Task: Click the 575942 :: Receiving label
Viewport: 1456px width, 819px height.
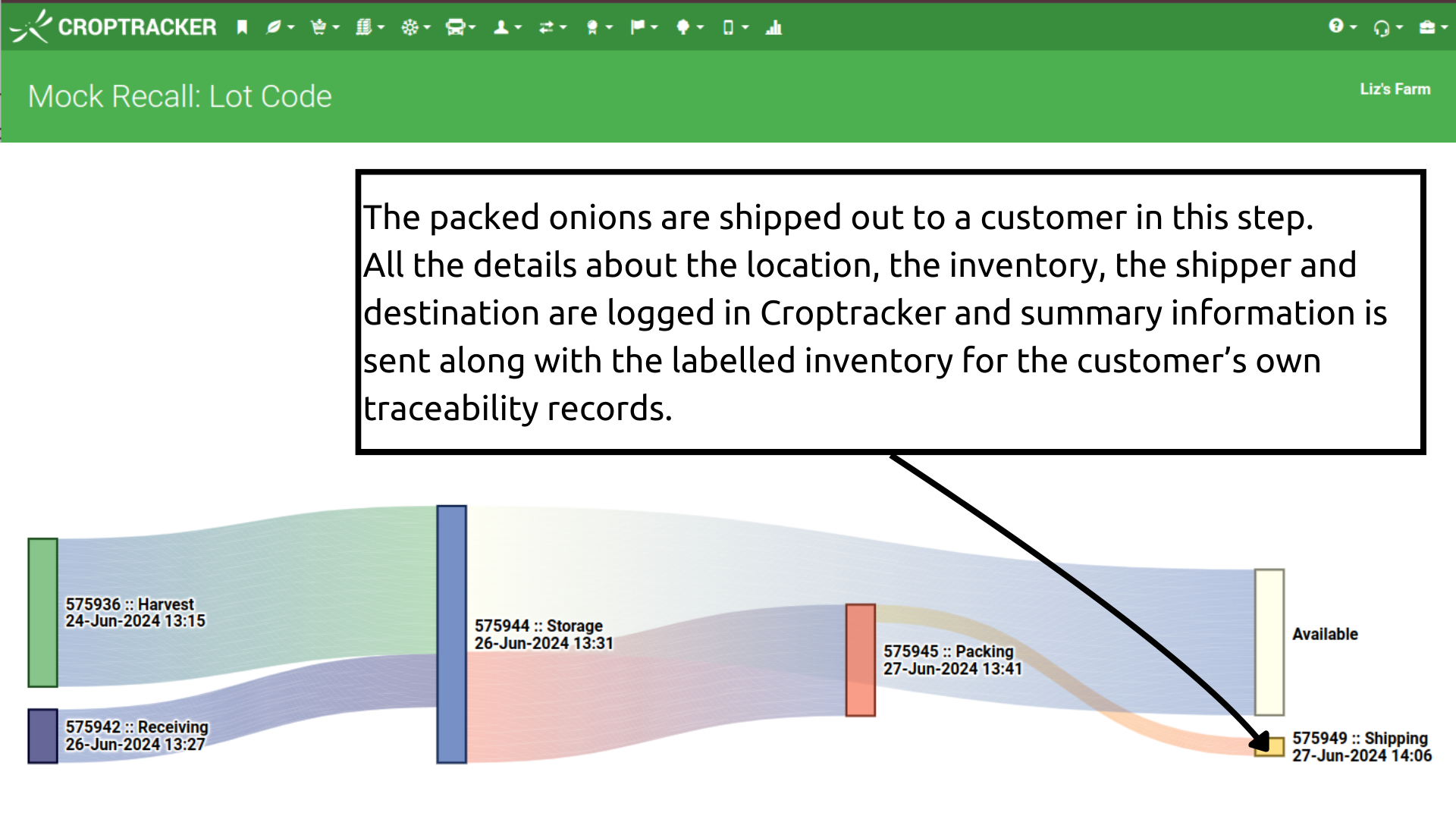Action: tap(136, 726)
